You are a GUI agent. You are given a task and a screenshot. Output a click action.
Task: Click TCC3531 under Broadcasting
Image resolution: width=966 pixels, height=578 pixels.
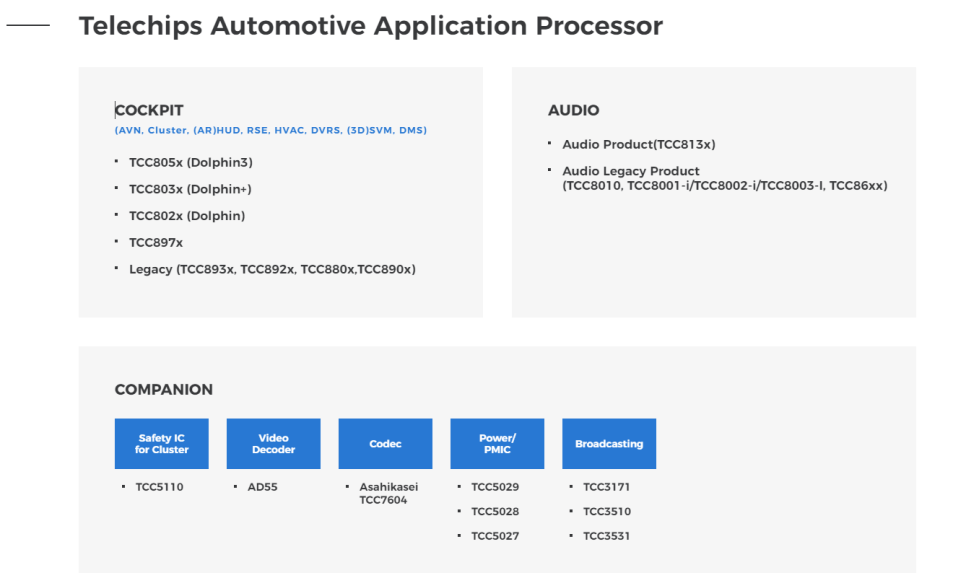pos(607,536)
